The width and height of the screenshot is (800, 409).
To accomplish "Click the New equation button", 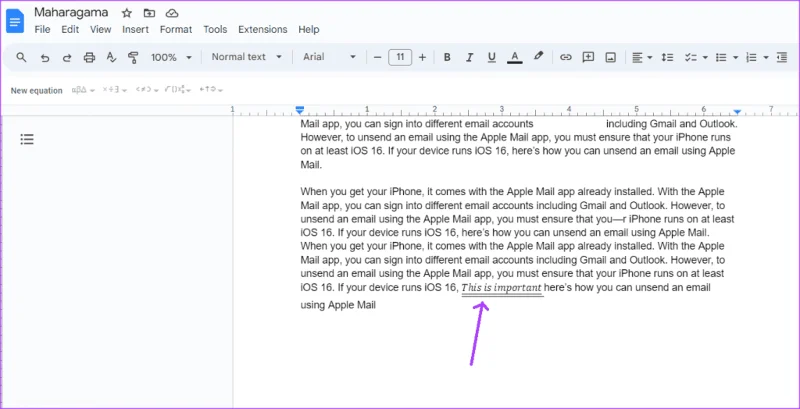I will click(36, 90).
